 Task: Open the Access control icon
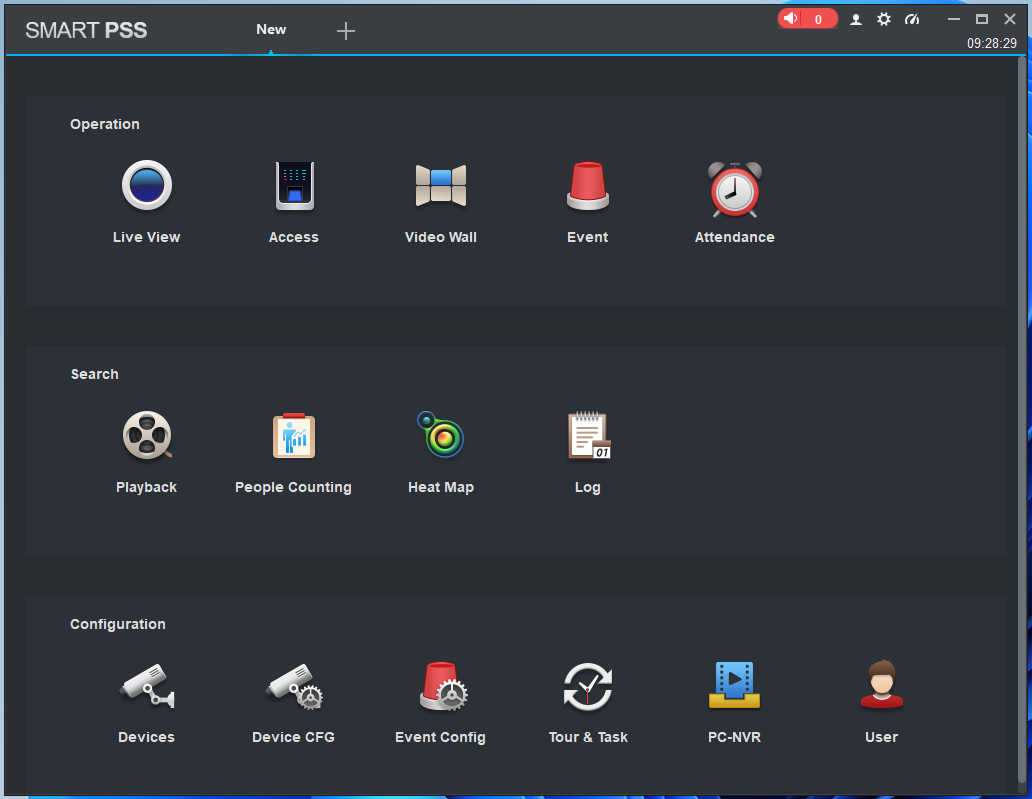pyautogui.click(x=294, y=187)
